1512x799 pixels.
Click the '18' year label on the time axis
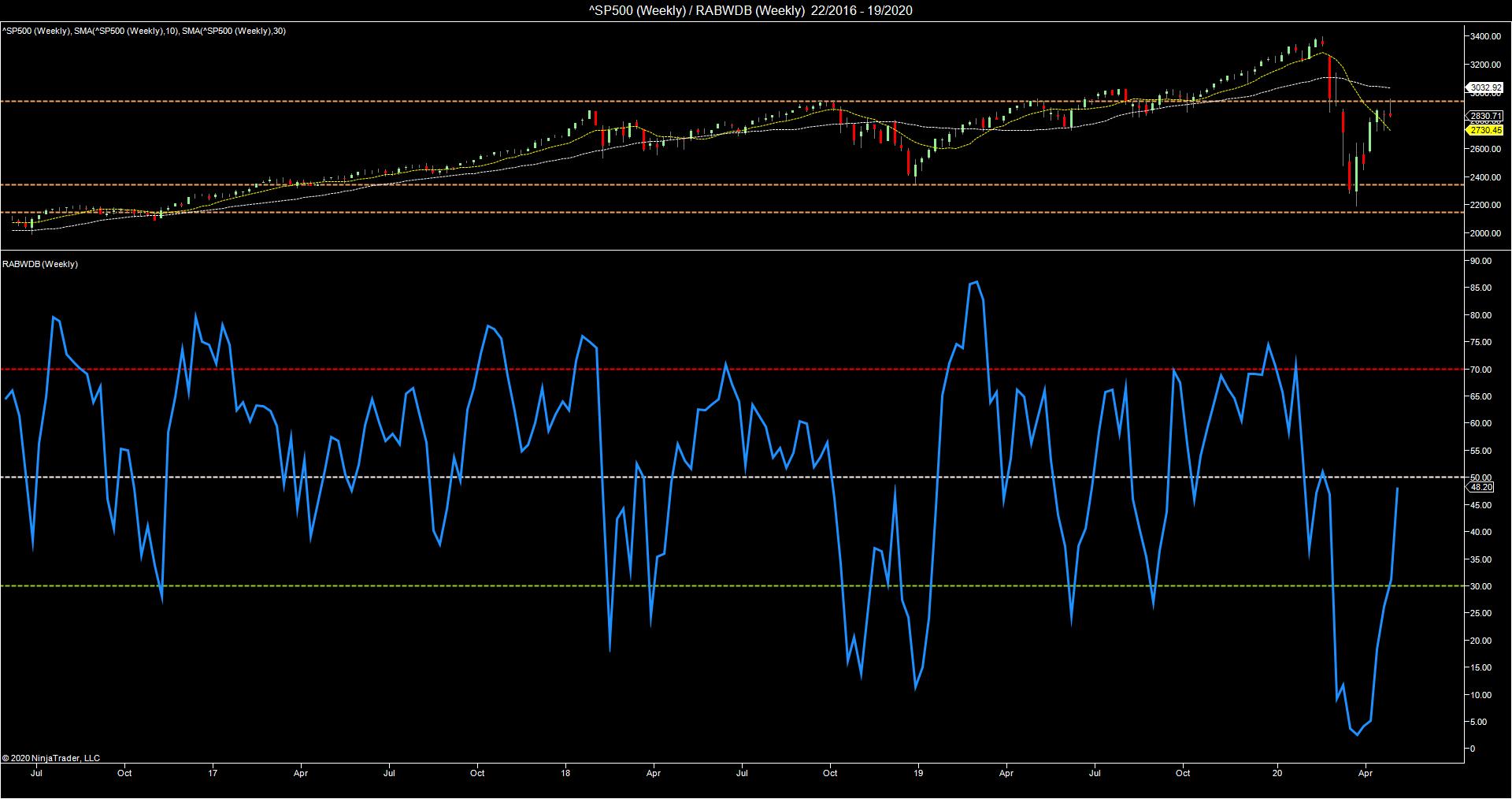566,774
